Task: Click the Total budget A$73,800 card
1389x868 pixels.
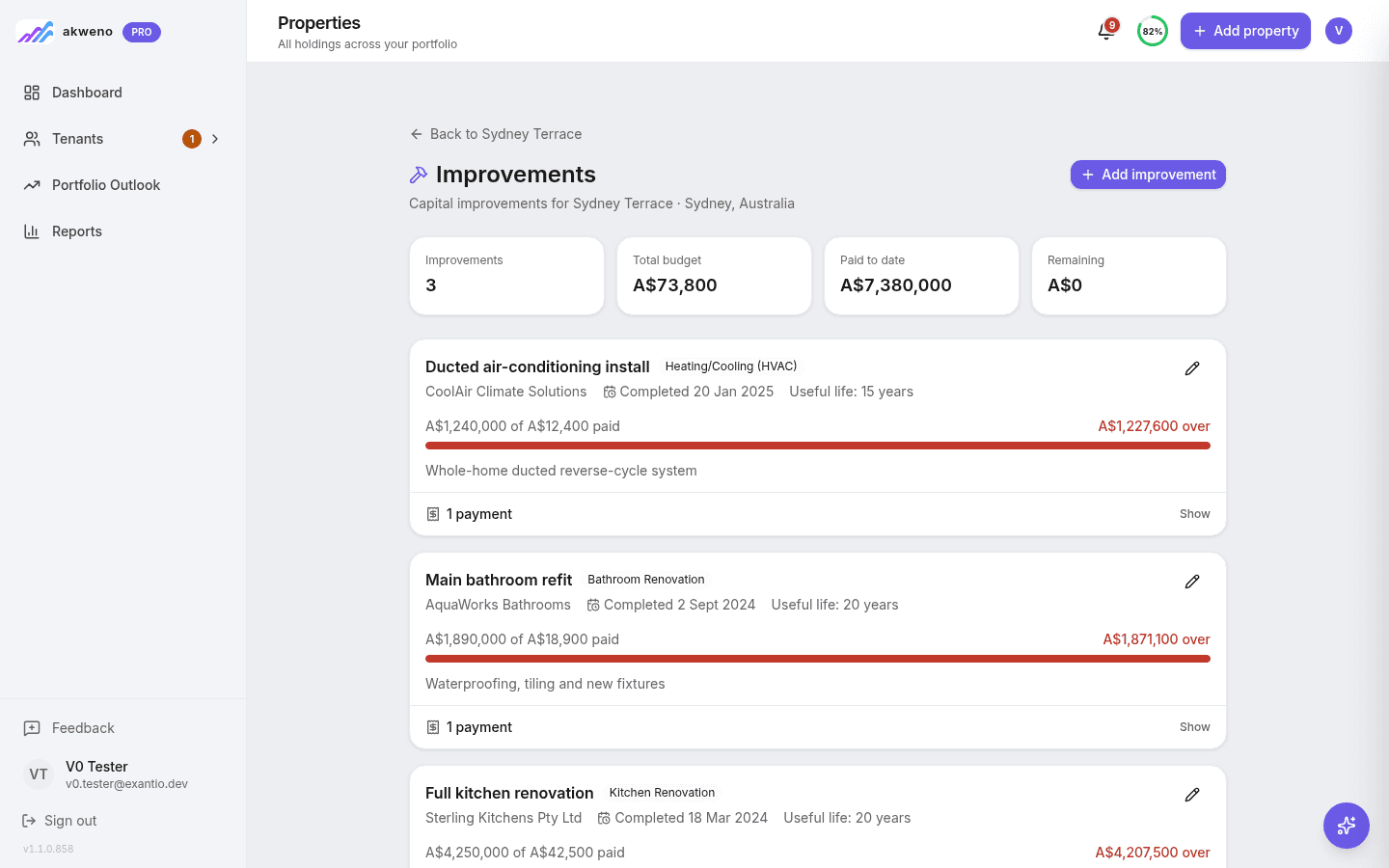Action: pyautogui.click(x=714, y=276)
